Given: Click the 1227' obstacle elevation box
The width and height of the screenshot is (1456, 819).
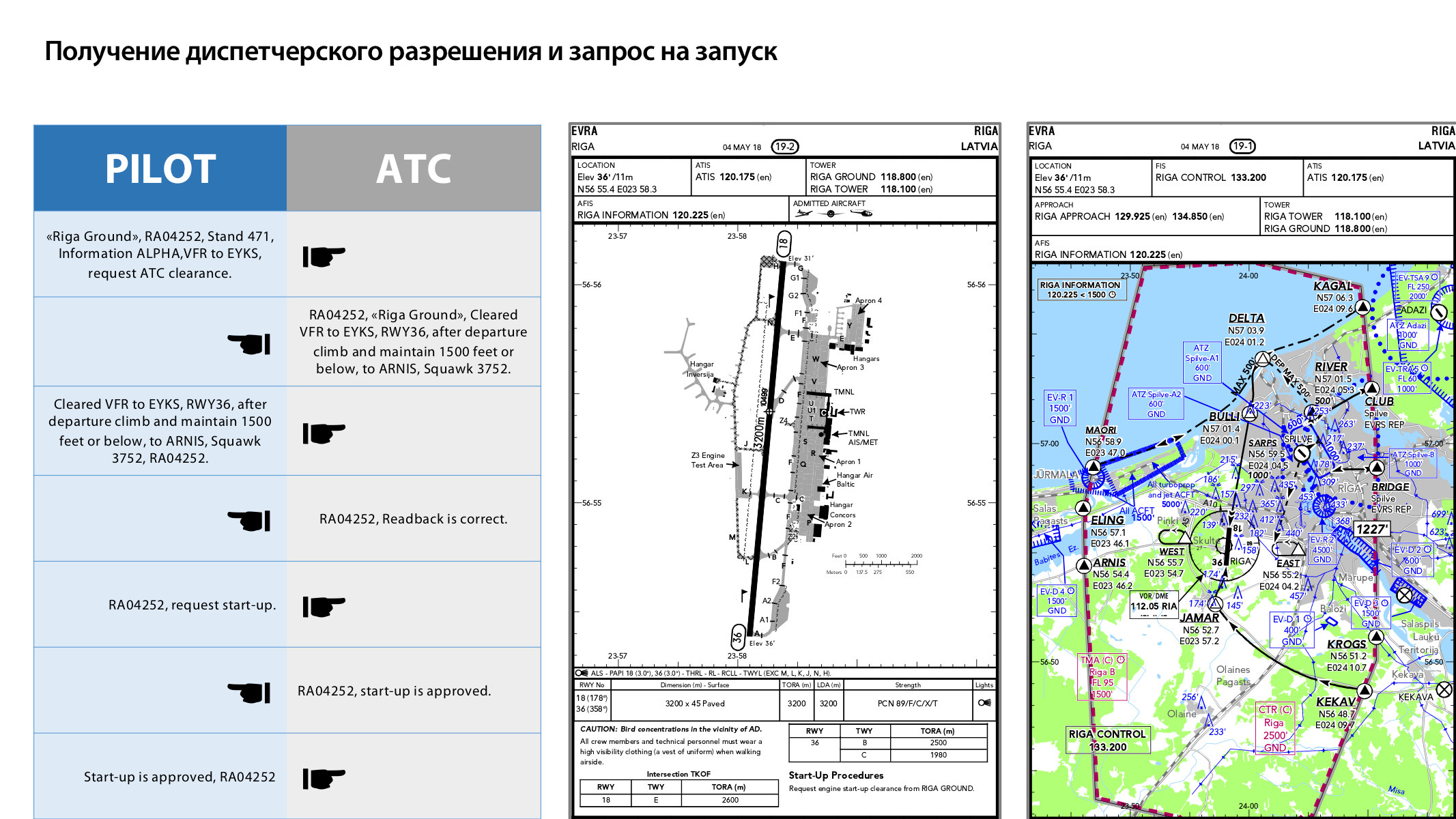Looking at the screenshot, I should click(x=1371, y=529).
